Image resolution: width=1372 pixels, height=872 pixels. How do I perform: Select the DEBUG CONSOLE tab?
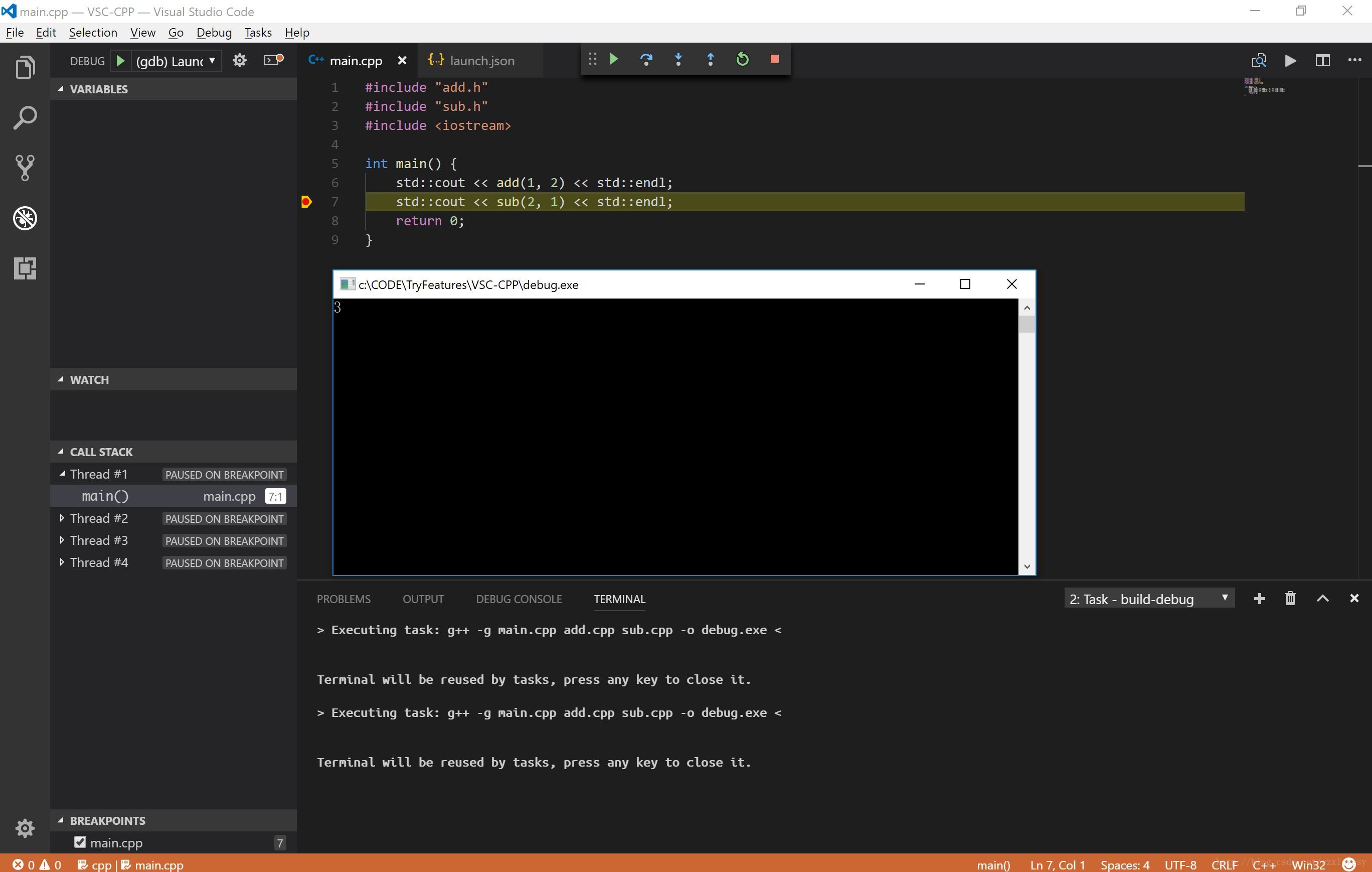[x=518, y=598]
